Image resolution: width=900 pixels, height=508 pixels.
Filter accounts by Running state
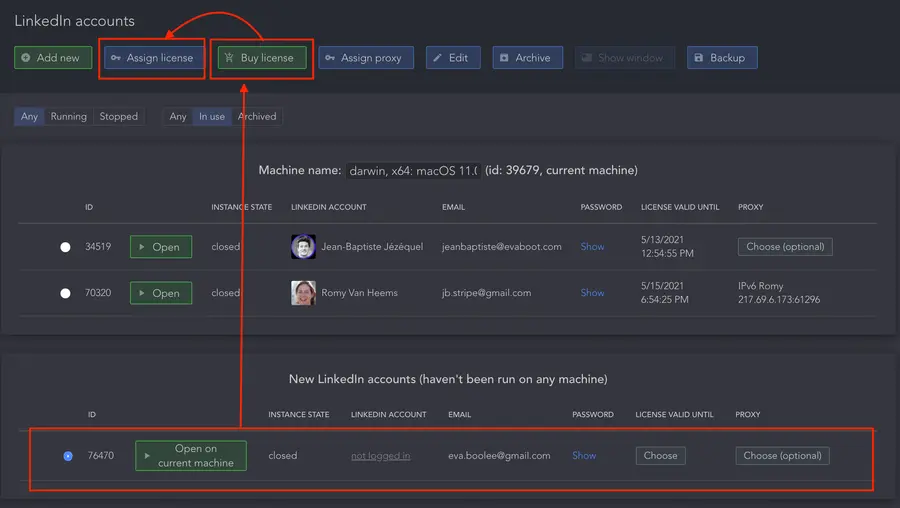[68, 117]
